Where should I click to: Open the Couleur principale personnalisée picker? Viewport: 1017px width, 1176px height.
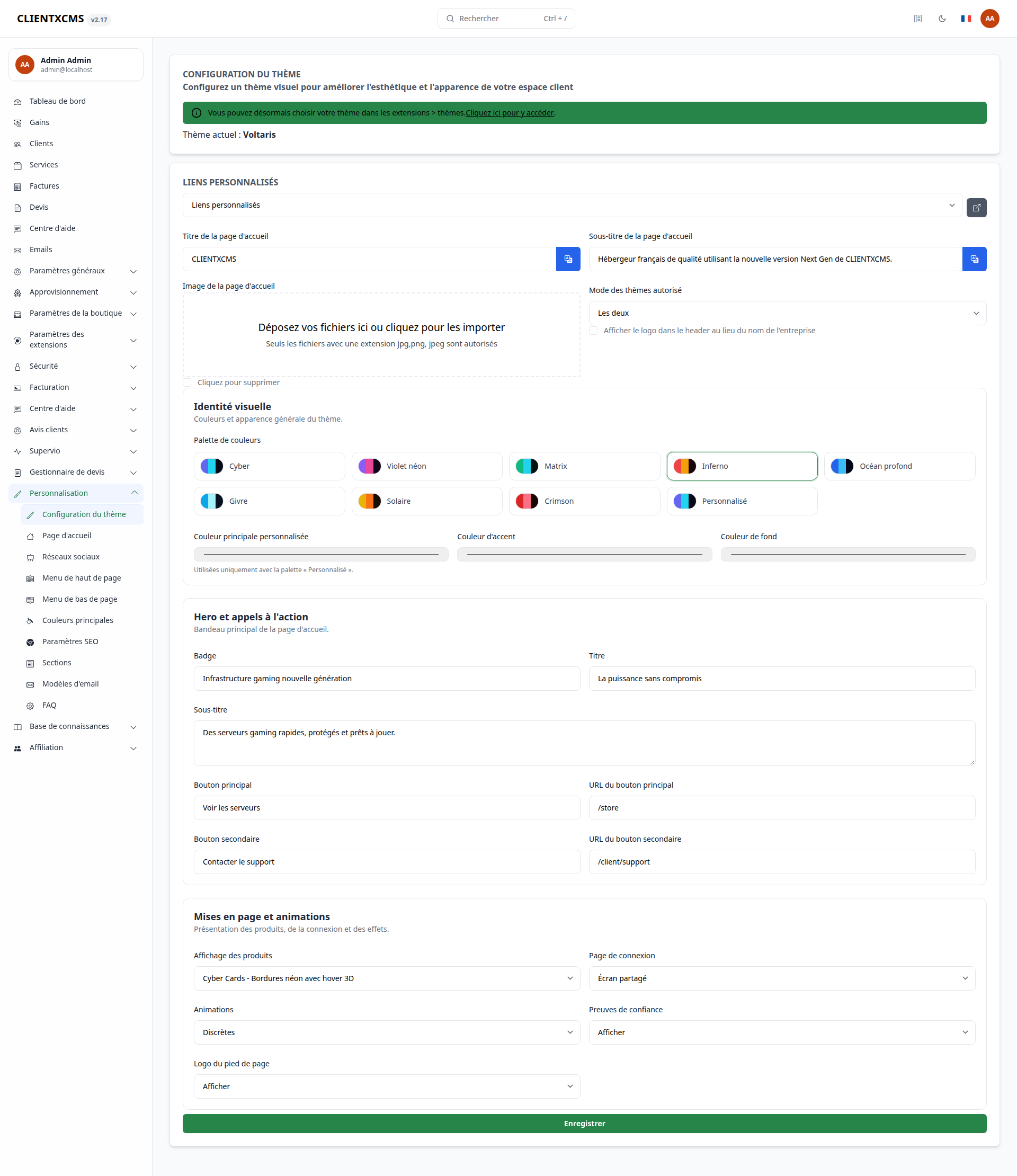(320, 554)
